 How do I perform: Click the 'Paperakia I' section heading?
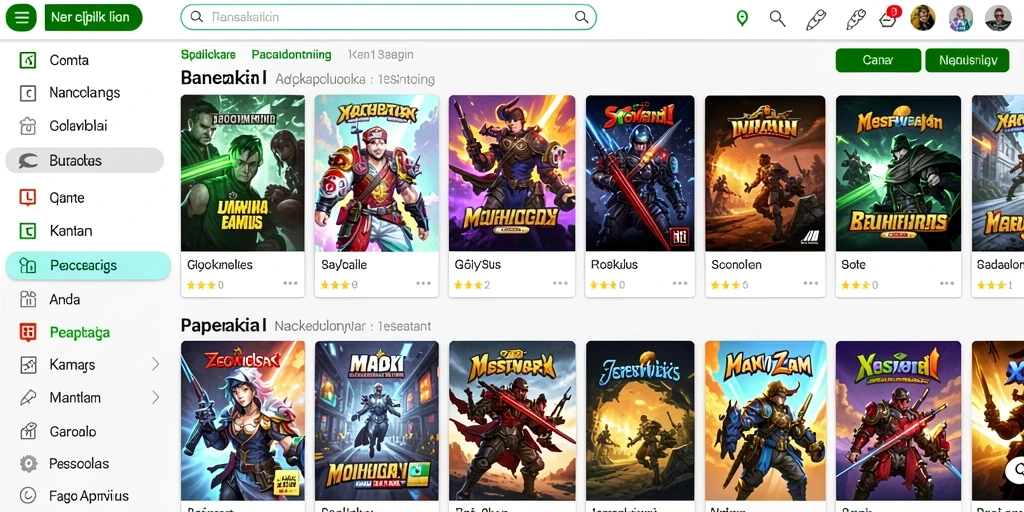(x=223, y=325)
